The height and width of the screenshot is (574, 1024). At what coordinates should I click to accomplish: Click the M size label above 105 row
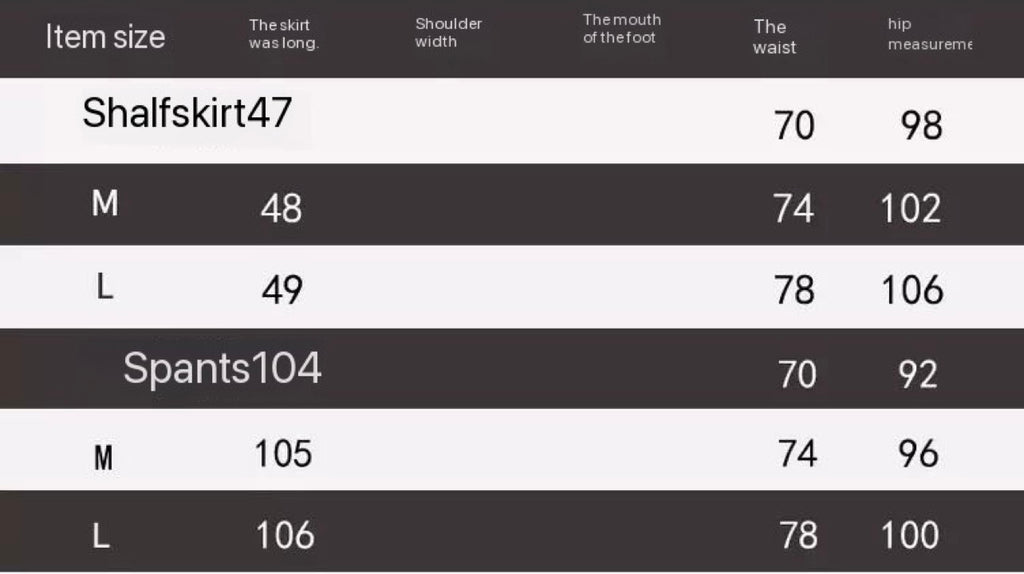103,459
